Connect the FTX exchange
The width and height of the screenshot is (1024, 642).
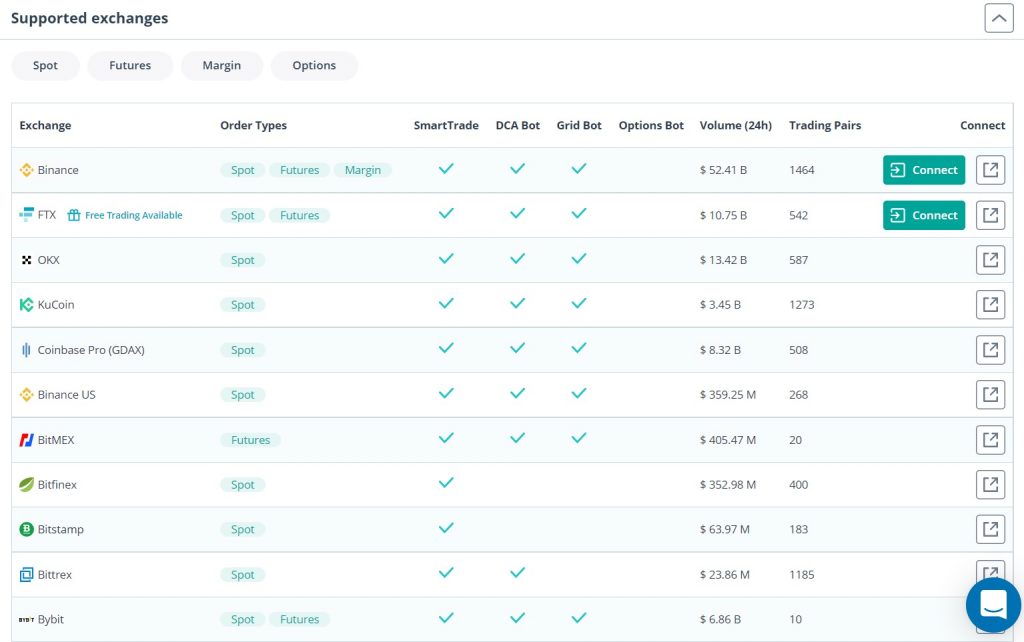(923, 215)
